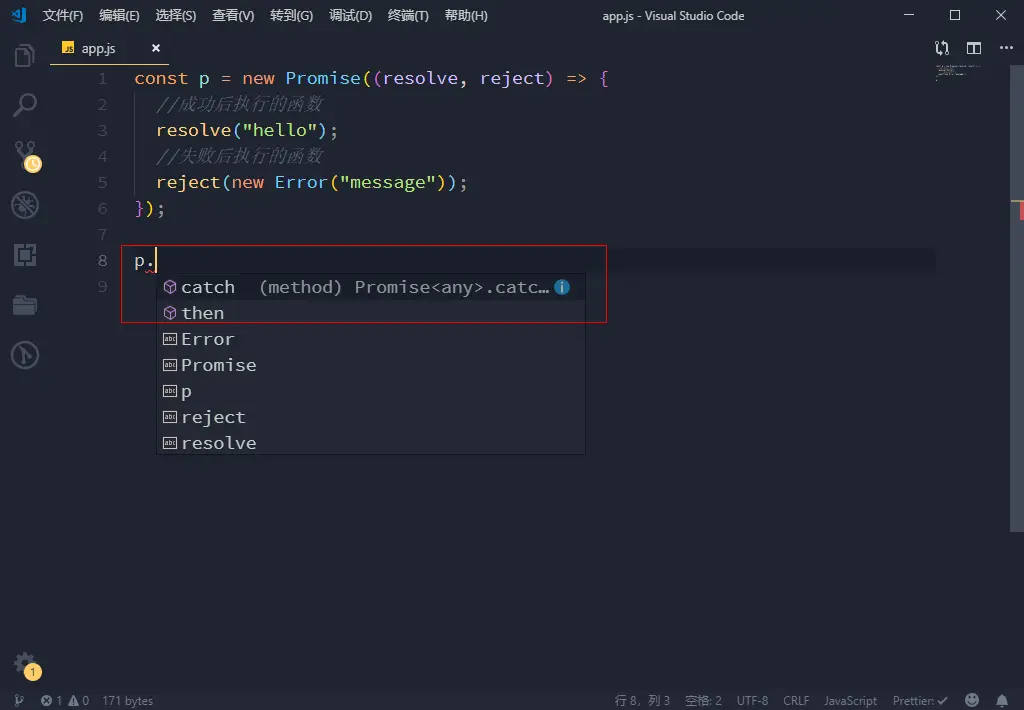
Task: Open the Extensions view icon
Action: pyautogui.click(x=25, y=255)
